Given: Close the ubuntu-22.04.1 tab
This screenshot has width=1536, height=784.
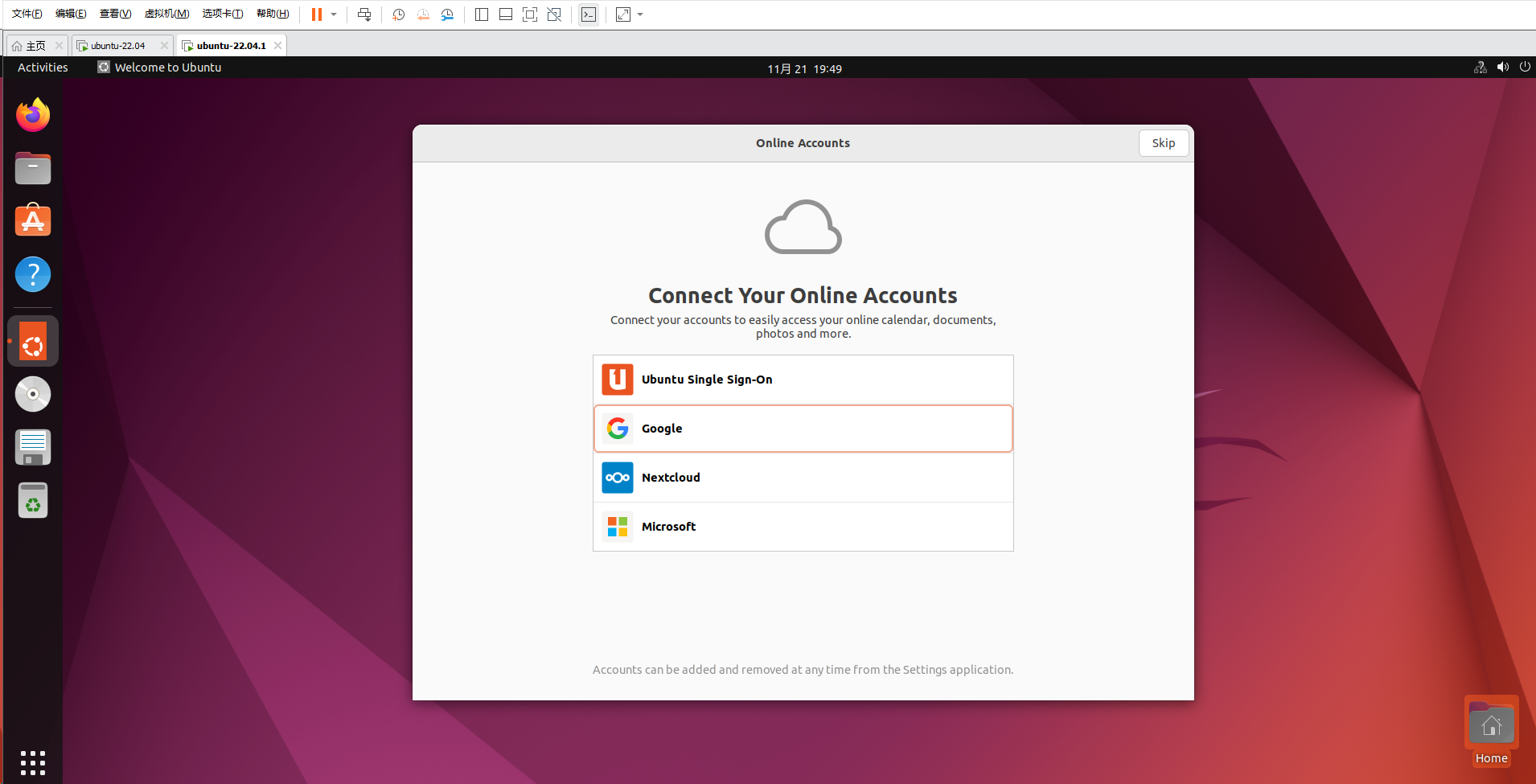Looking at the screenshot, I should [277, 46].
